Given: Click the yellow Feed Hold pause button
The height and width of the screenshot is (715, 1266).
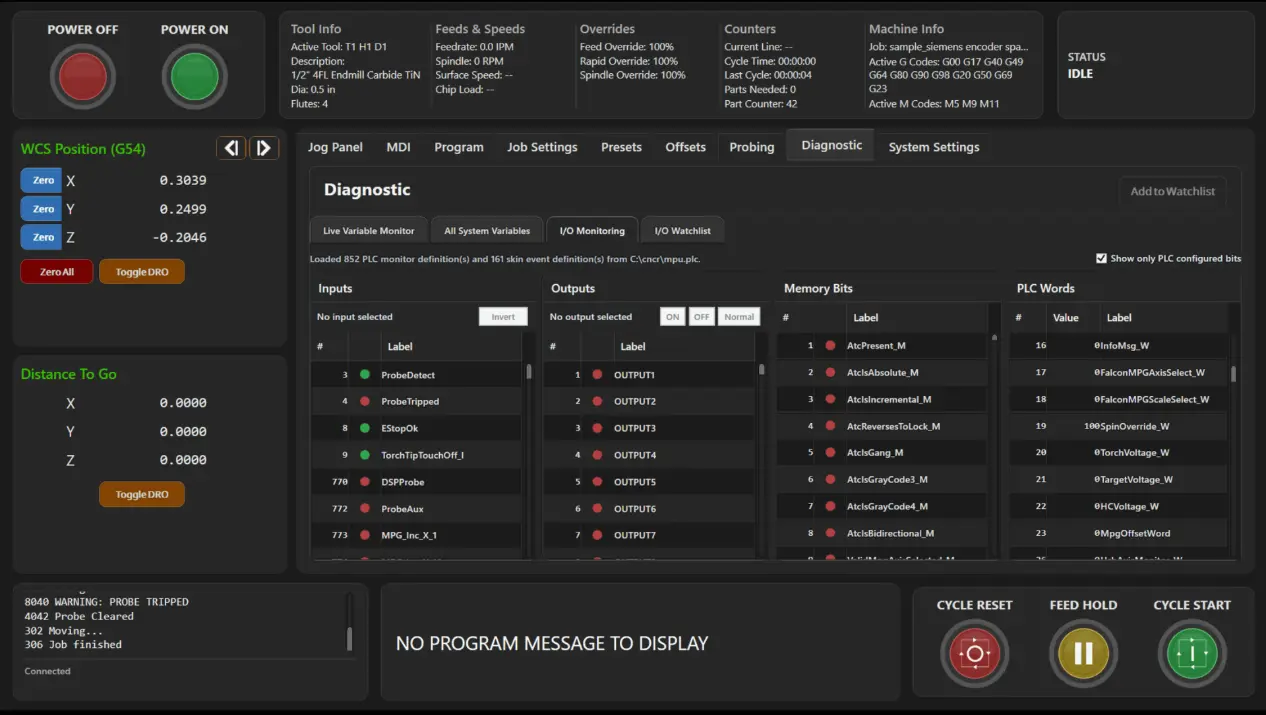Looking at the screenshot, I should coord(1083,655).
